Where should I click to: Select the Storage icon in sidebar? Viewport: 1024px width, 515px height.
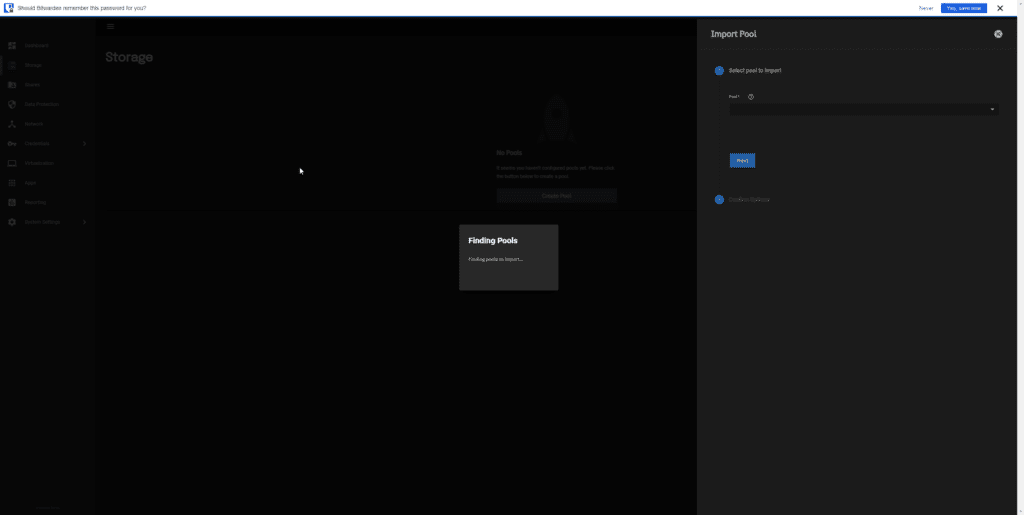[12, 65]
